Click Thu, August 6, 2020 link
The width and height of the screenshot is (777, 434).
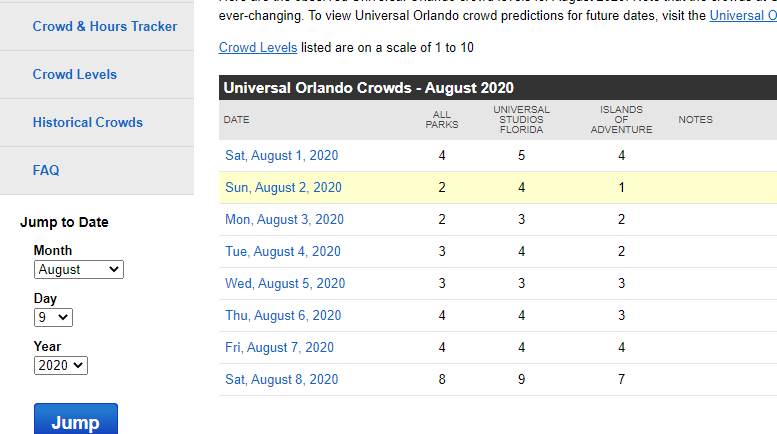283,315
